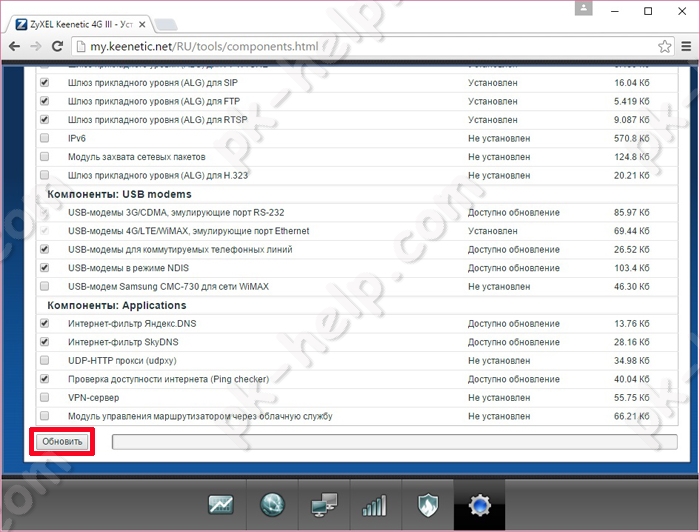Open the home network computers icon

[x=324, y=505]
